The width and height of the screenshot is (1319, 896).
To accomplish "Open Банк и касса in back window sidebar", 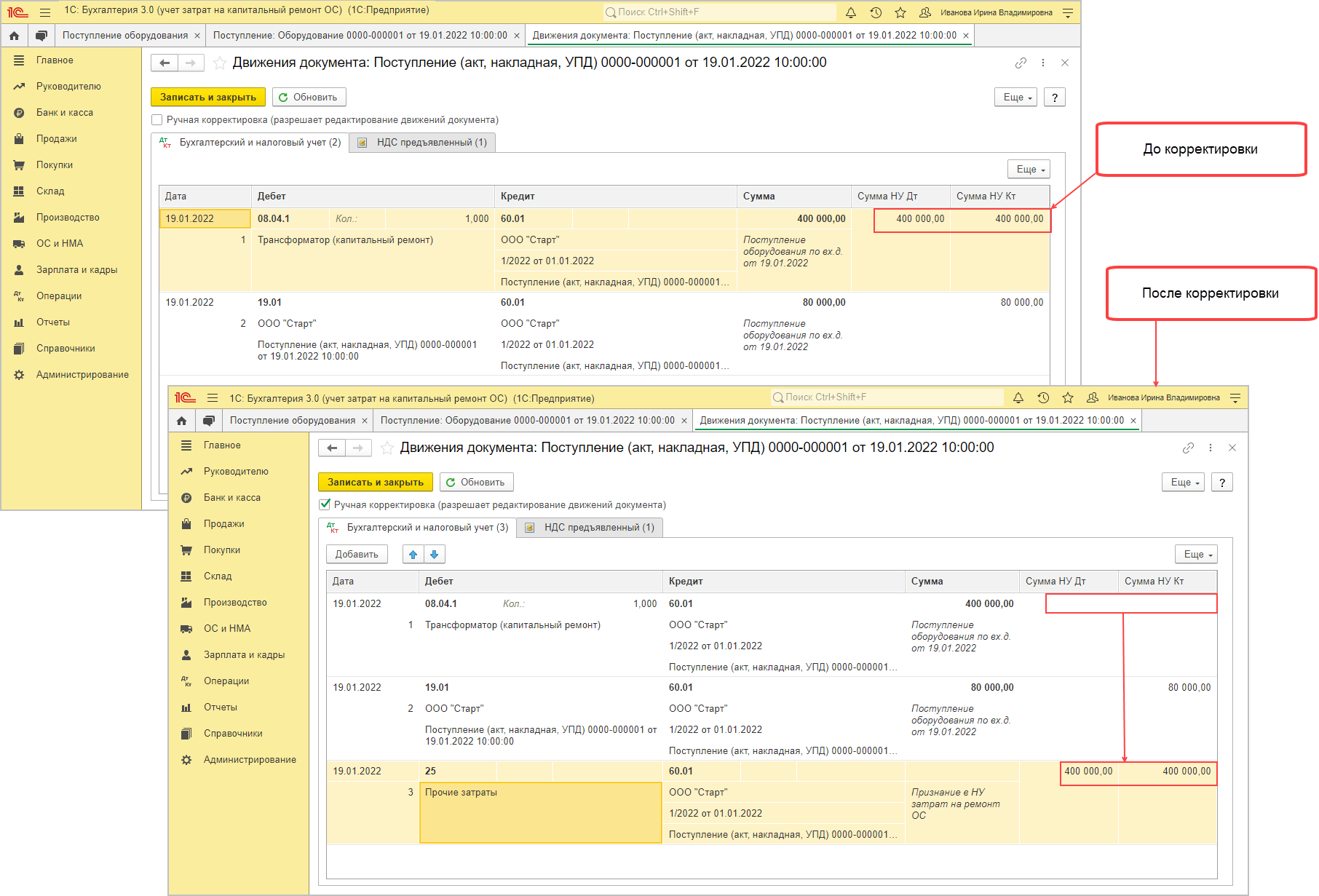I will click(65, 113).
